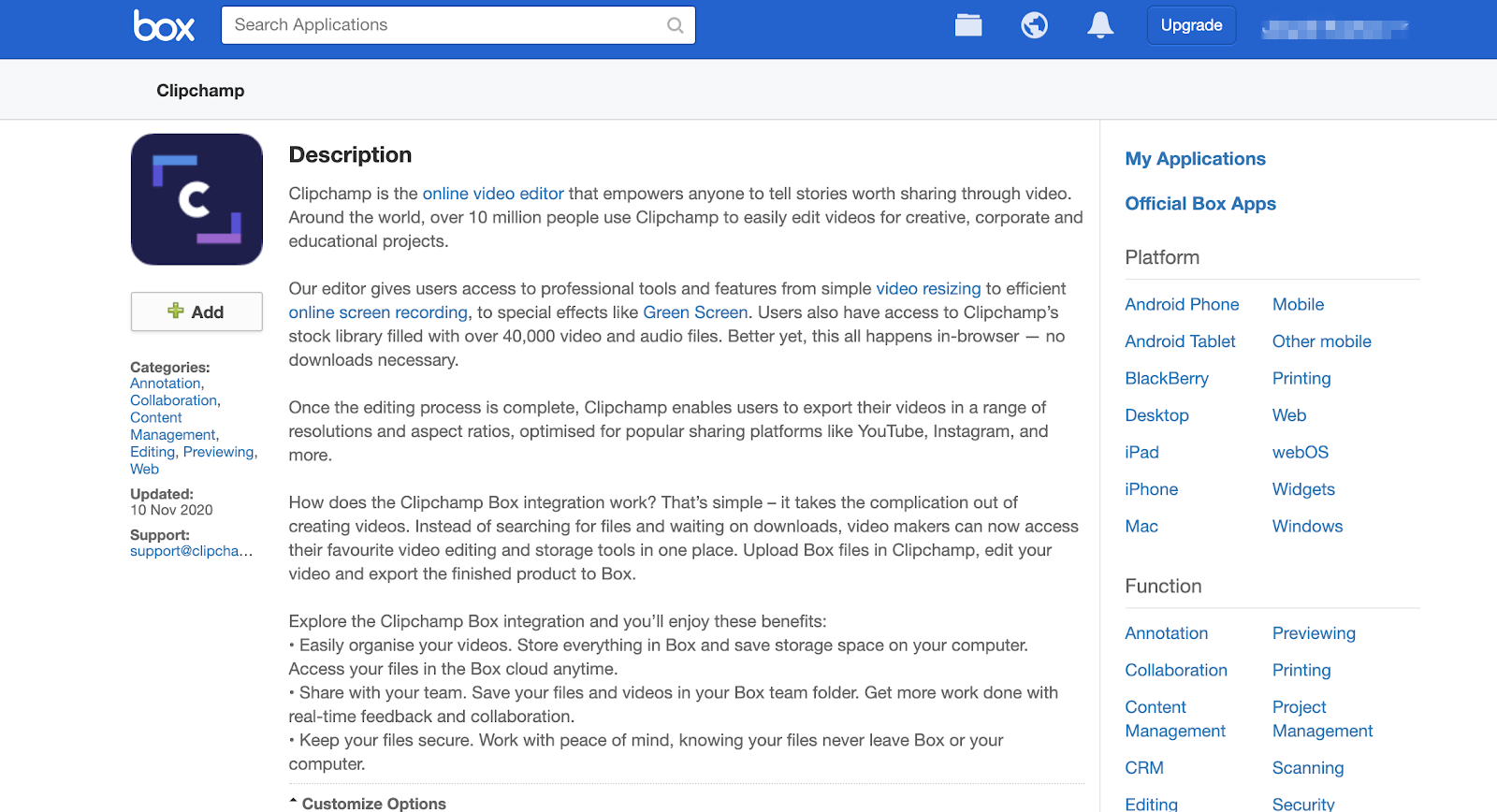This screenshot has height=812, width=1497.
Task: Open the blurred account name menu
Action: point(1334,29)
